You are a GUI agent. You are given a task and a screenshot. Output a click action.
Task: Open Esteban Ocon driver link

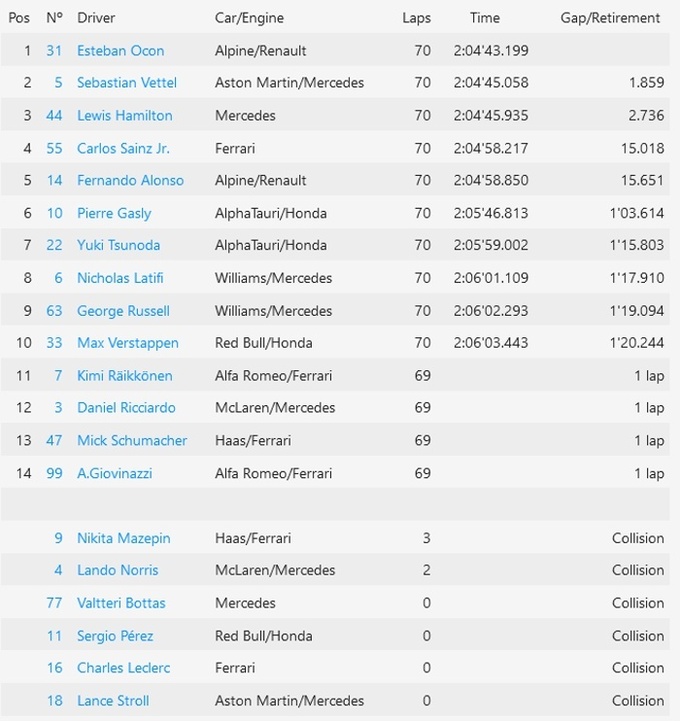coord(120,51)
